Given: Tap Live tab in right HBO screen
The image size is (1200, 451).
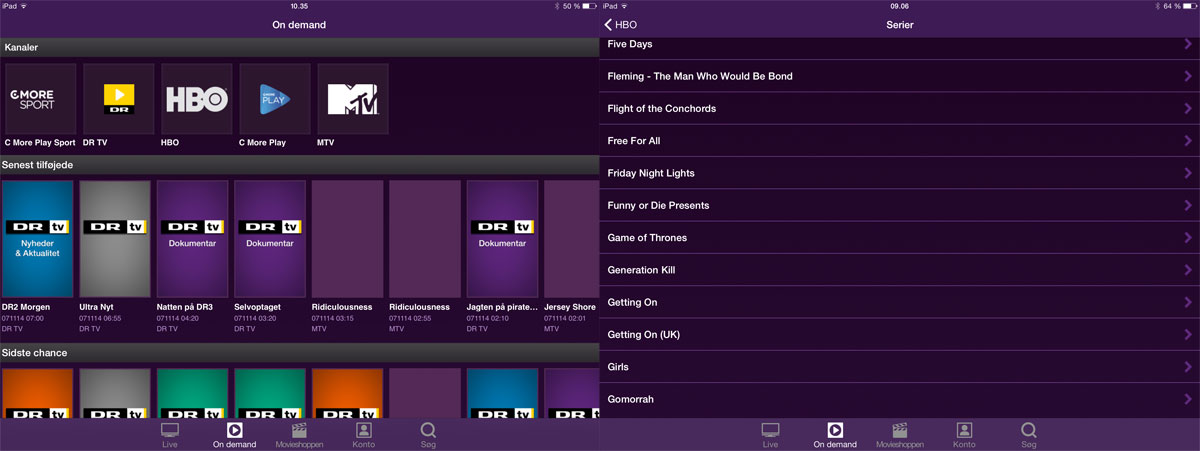Looking at the screenshot, I should click(770, 435).
